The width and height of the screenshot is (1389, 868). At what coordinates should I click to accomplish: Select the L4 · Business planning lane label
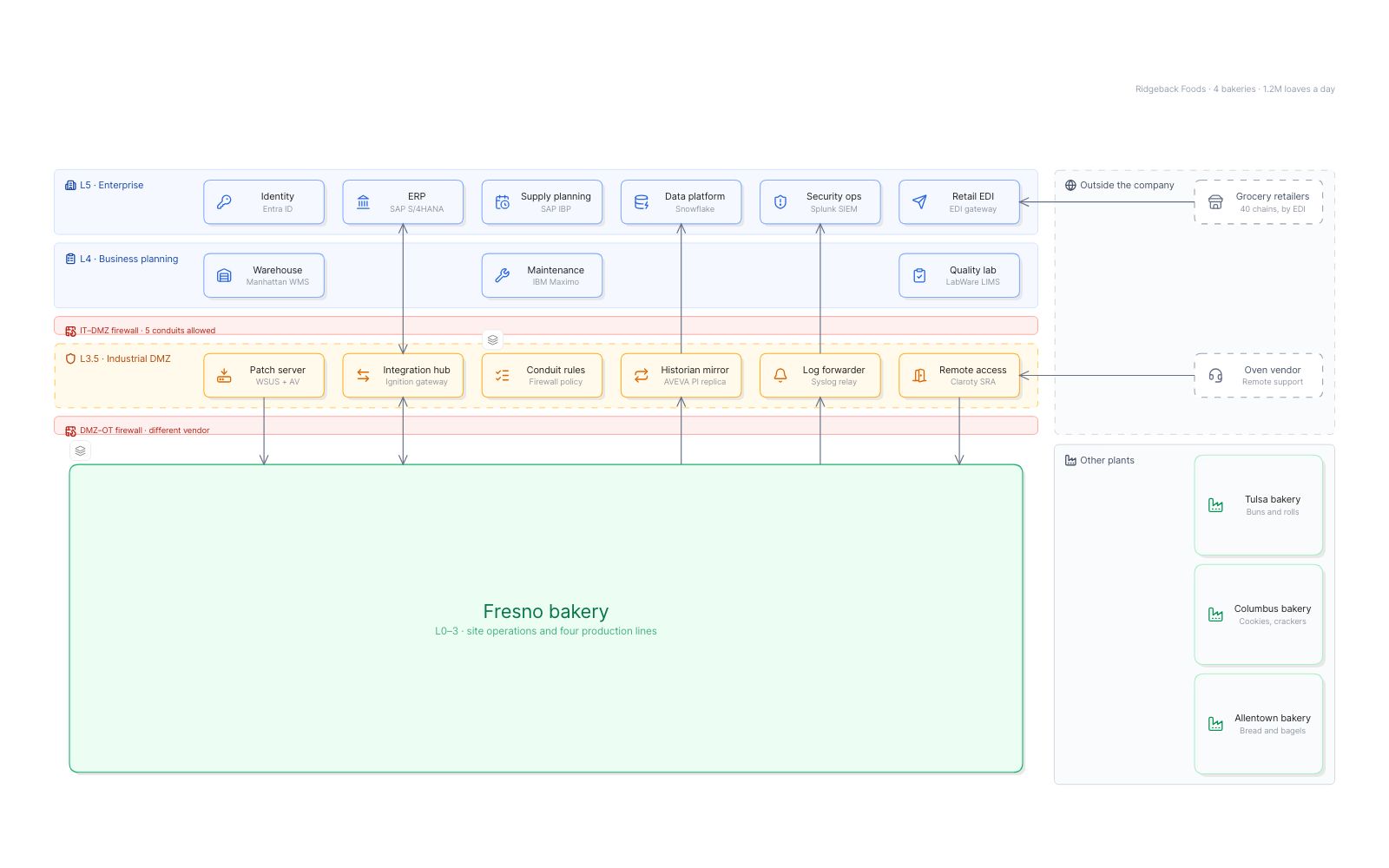(128, 259)
